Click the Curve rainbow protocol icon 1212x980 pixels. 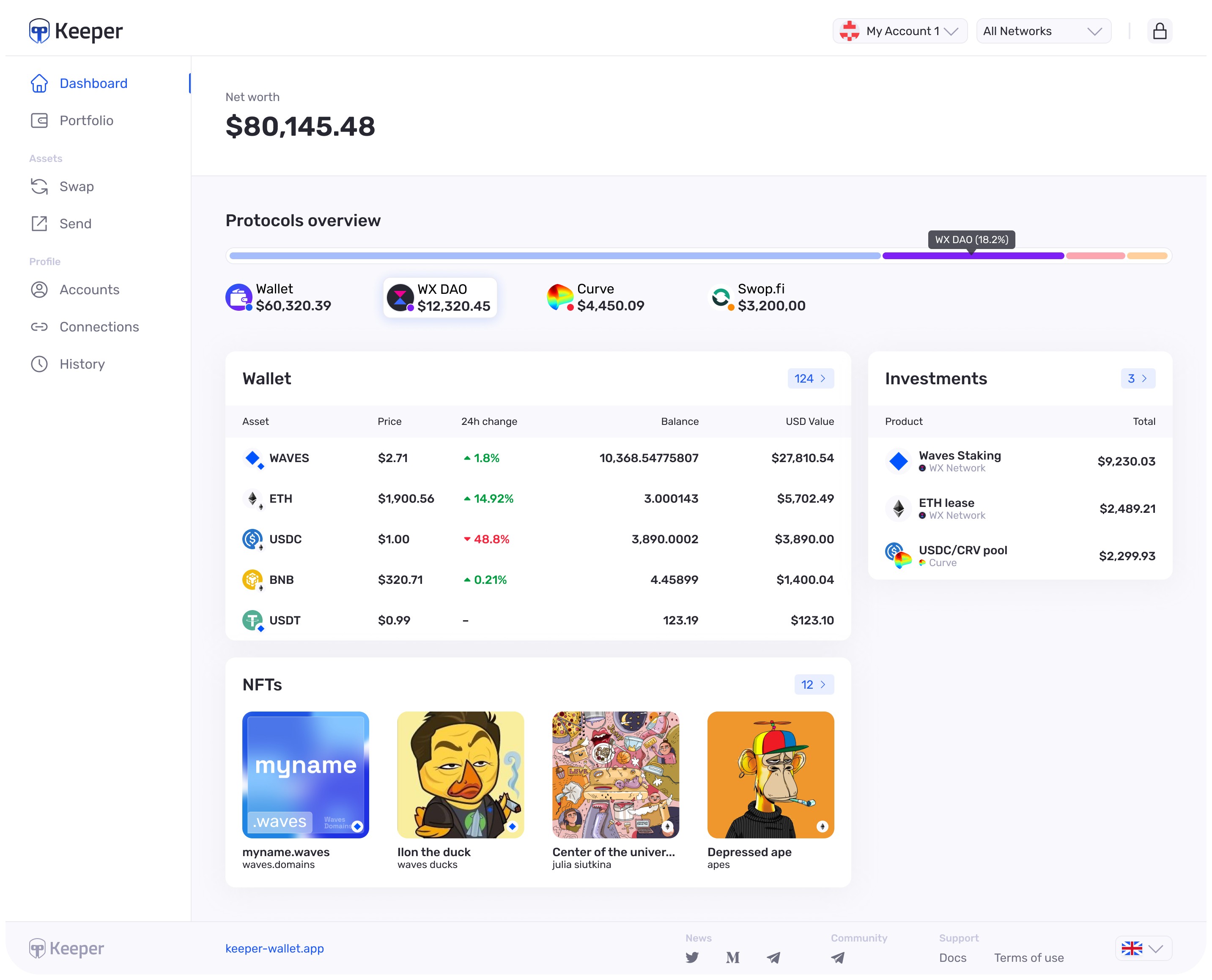point(560,297)
